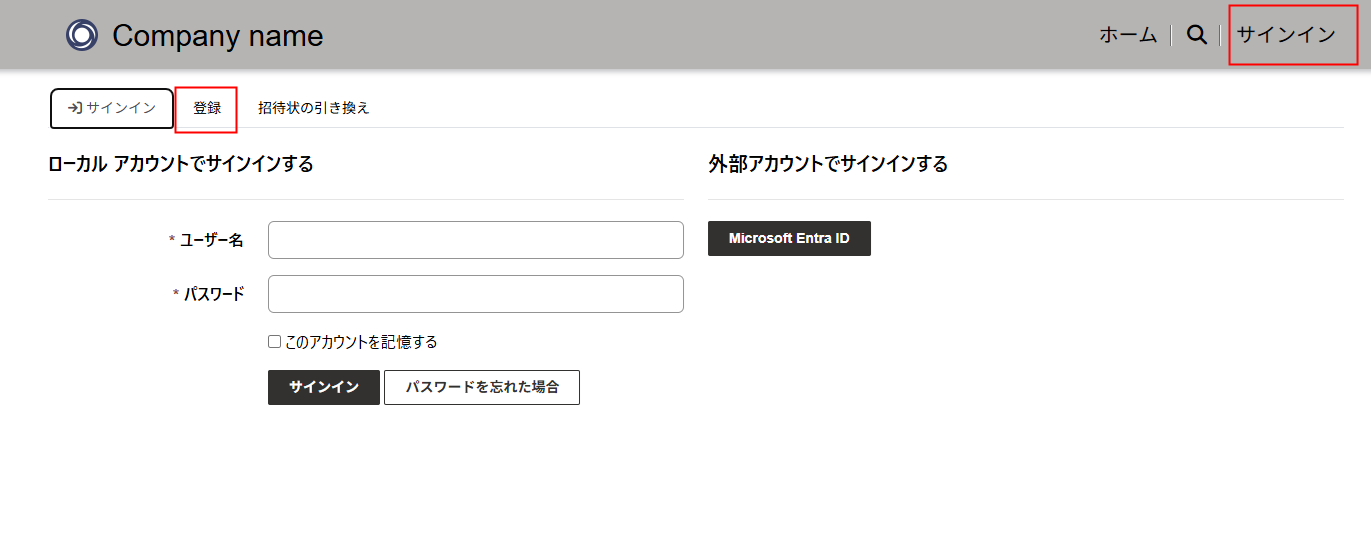Click the 外部アカウントでサインインする heading

click(828, 164)
